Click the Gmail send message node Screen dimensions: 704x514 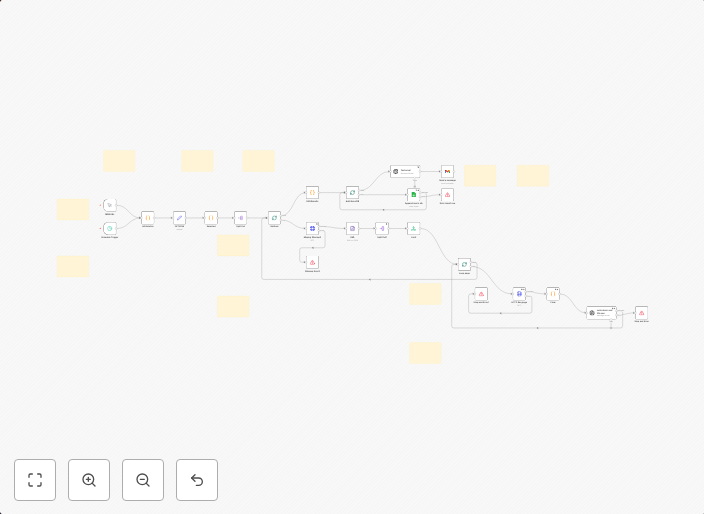[447, 172]
